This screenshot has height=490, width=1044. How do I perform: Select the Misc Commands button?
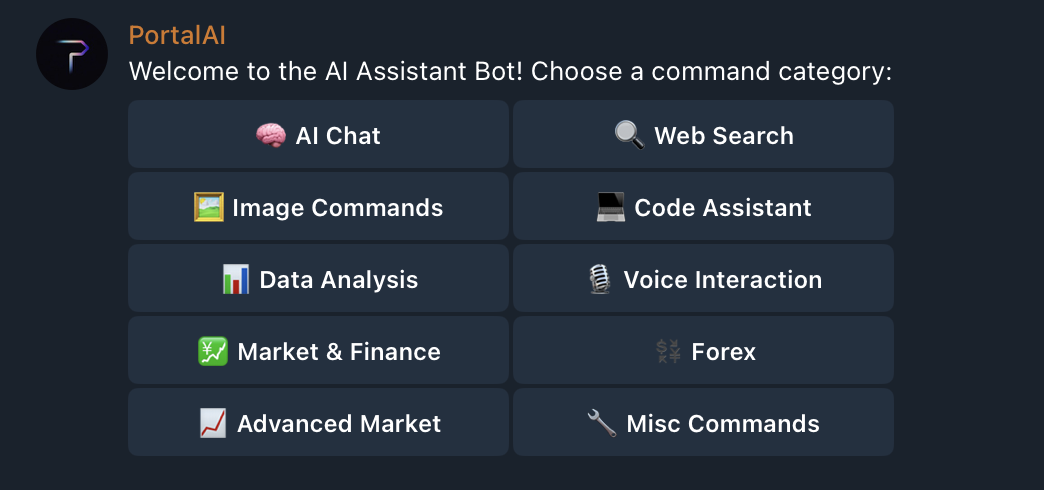pyautogui.click(x=703, y=421)
